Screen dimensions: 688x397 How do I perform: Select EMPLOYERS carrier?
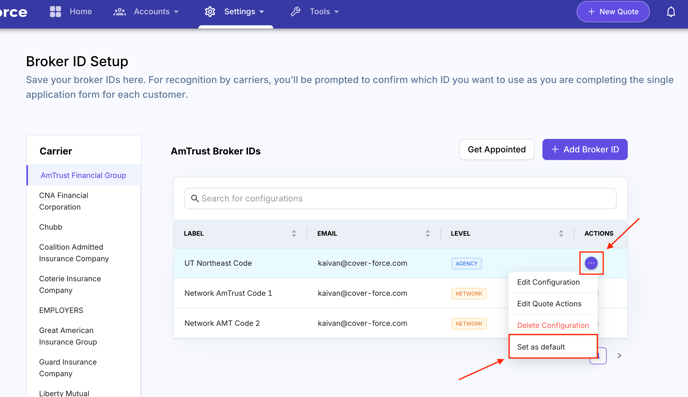click(61, 310)
